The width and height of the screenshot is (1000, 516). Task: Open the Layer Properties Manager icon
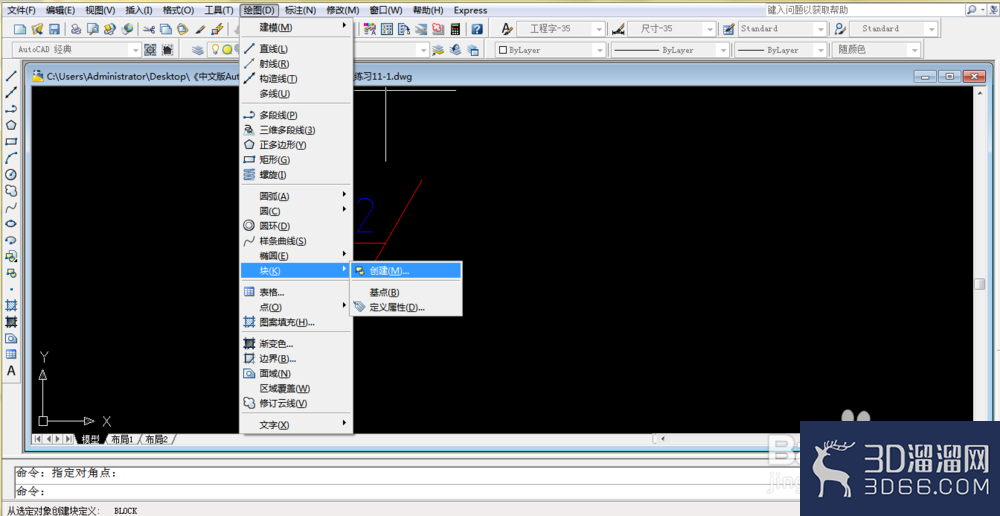coord(198,50)
